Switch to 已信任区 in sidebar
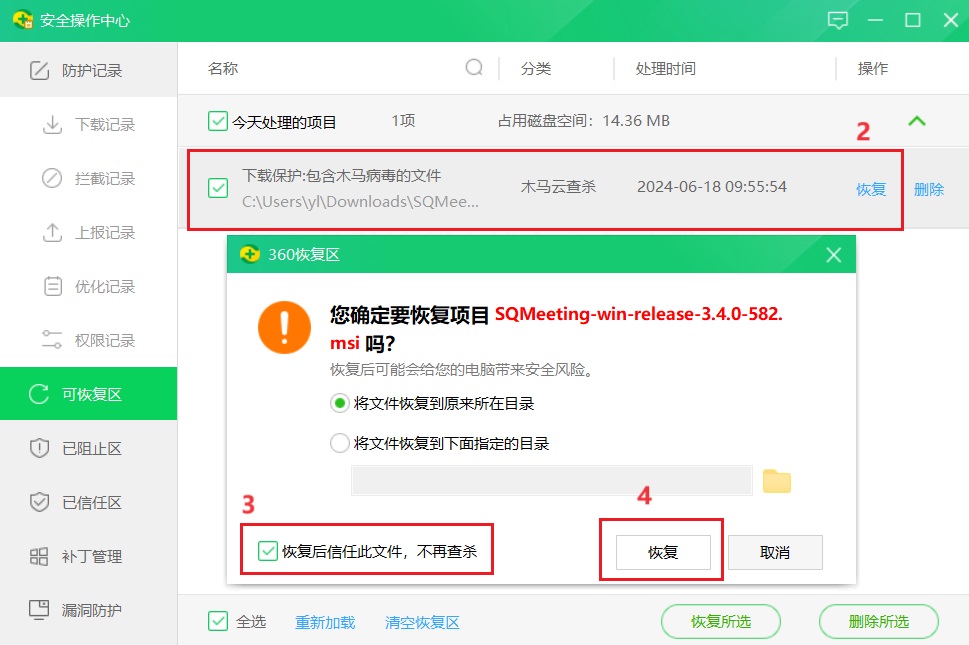This screenshot has height=645, width=969. tap(88, 502)
